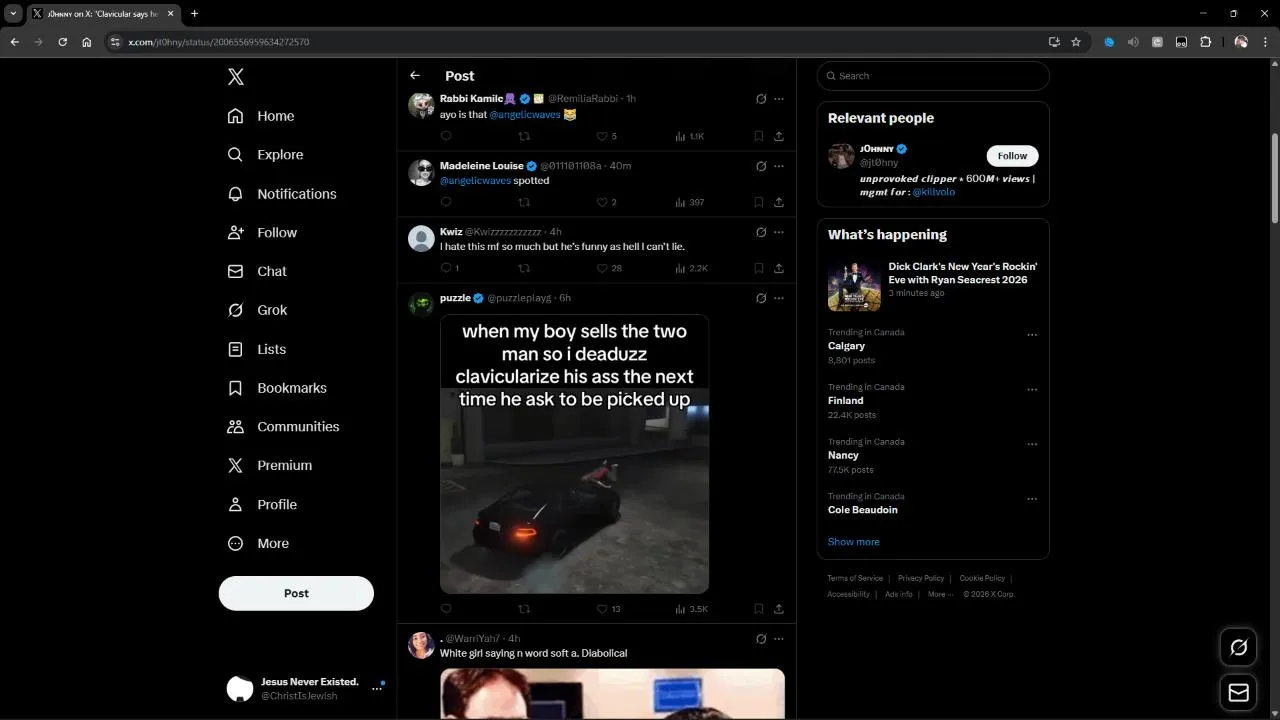Ask Grok about Madeleine Louise's reply
The image size is (1280, 720).
pyautogui.click(x=761, y=166)
